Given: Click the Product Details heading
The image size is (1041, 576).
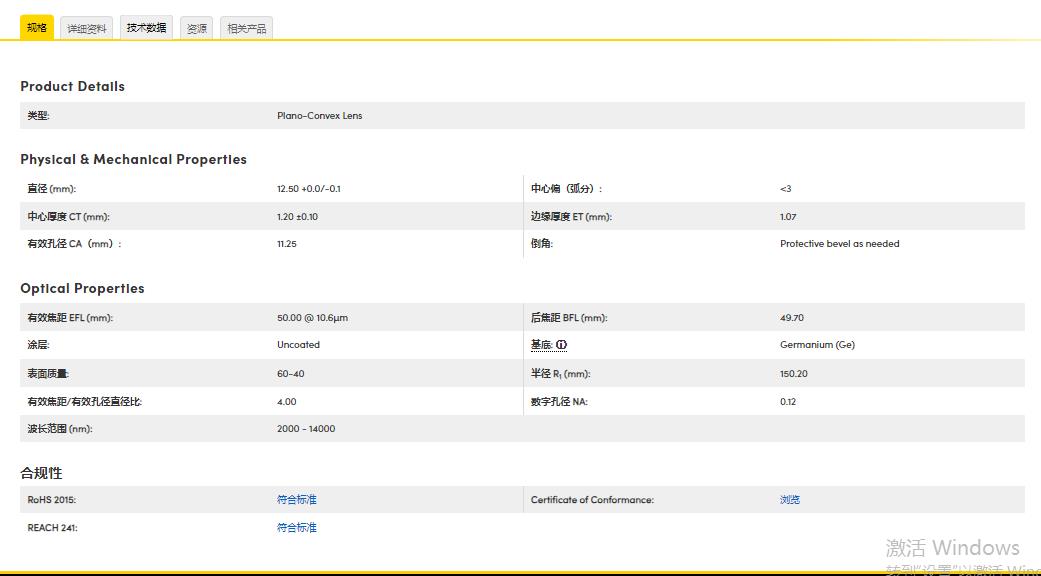Looking at the screenshot, I should [x=72, y=87].
